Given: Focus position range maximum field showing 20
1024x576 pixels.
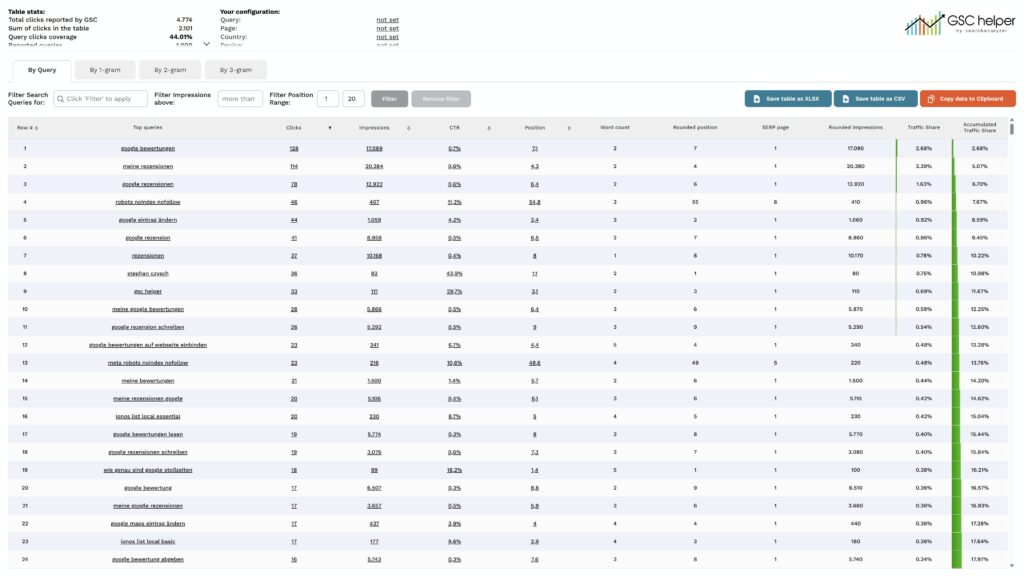Looking at the screenshot, I should pyautogui.click(x=353, y=99).
